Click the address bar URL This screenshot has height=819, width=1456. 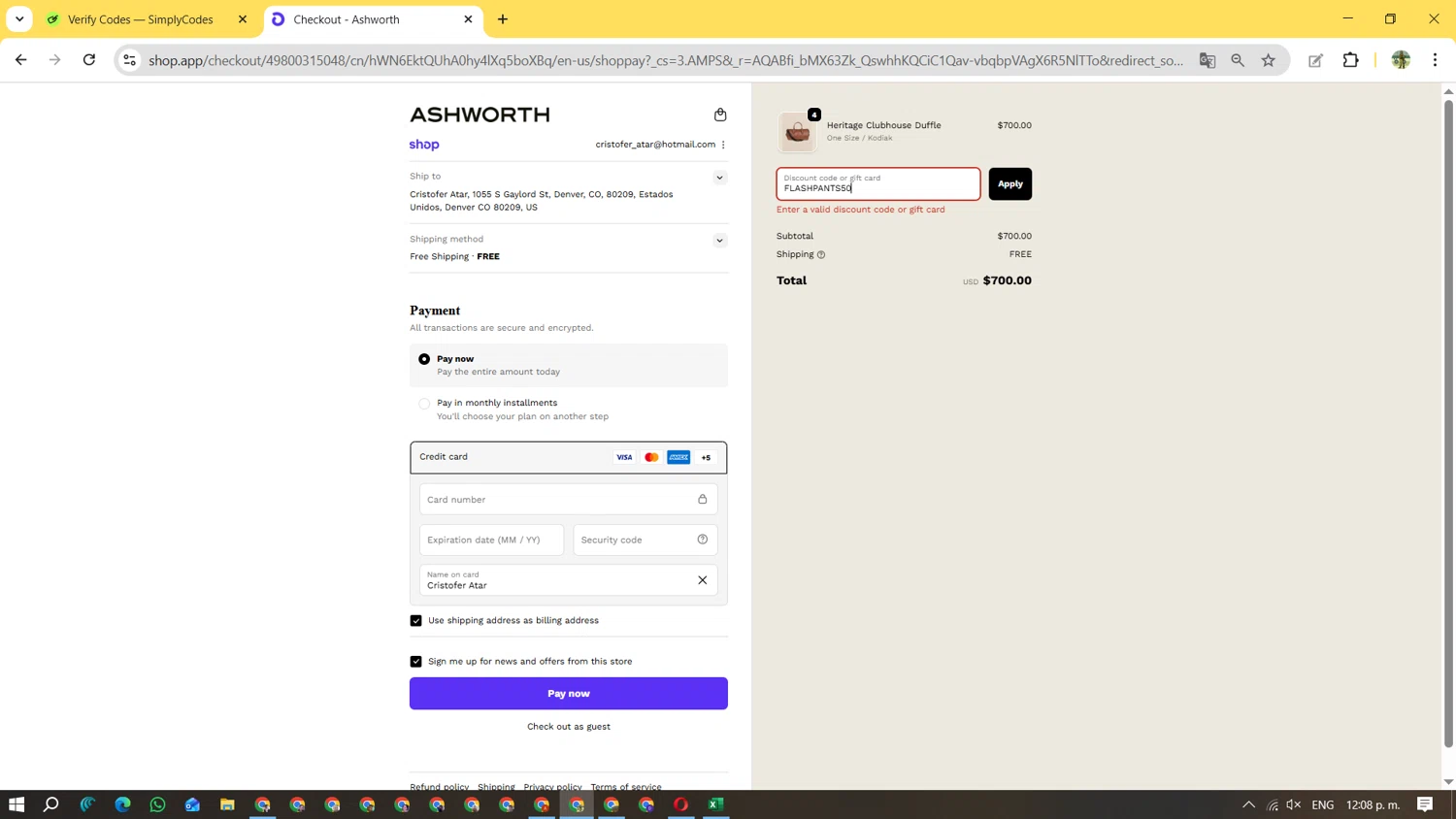click(666, 60)
